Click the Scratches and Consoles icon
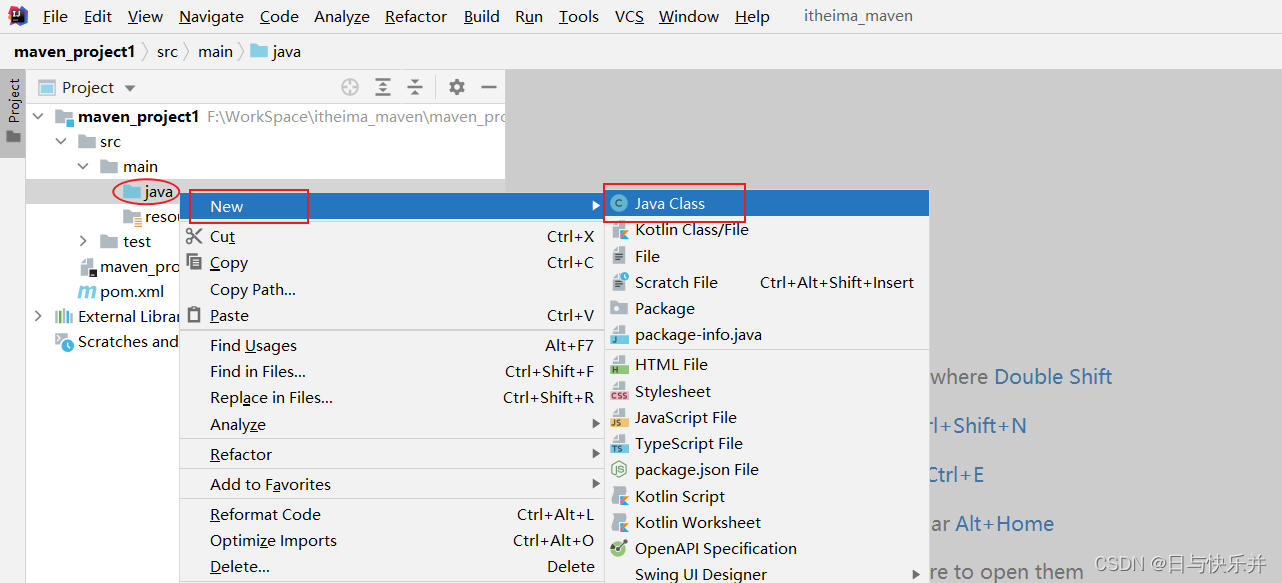 coord(62,341)
